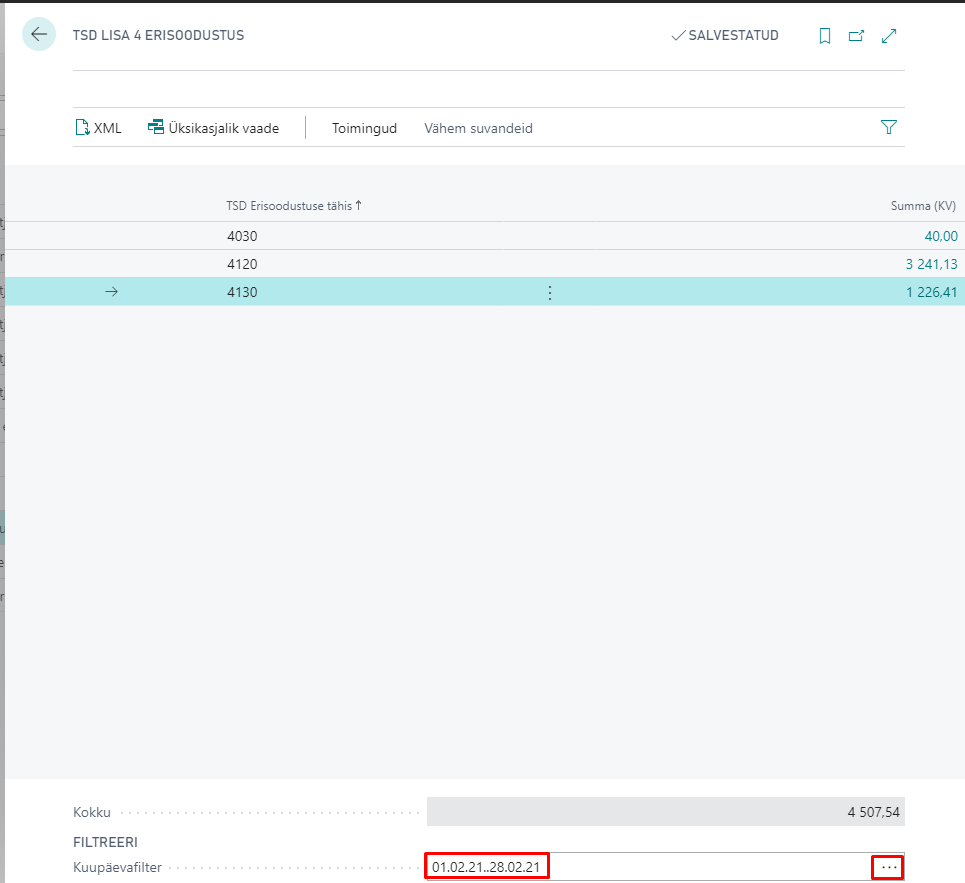Viewport: 965px width, 883px height.
Task: Select the row with code 4120
Action: click(244, 264)
